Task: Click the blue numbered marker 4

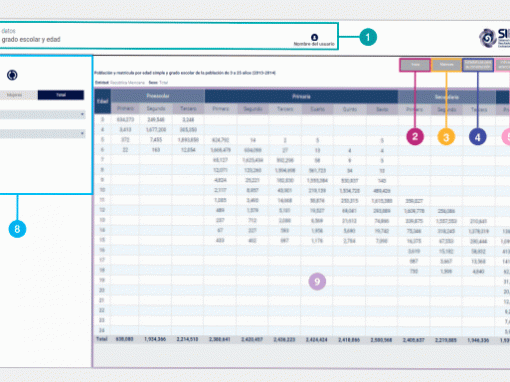Action: [477, 137]
